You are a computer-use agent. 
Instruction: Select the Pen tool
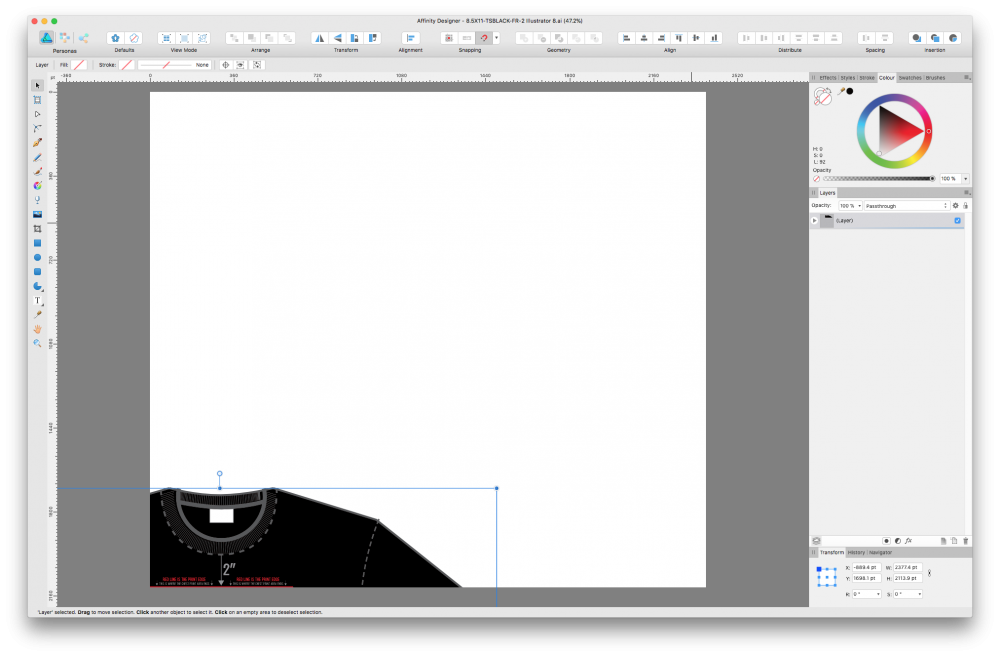[x=37, y=142]
